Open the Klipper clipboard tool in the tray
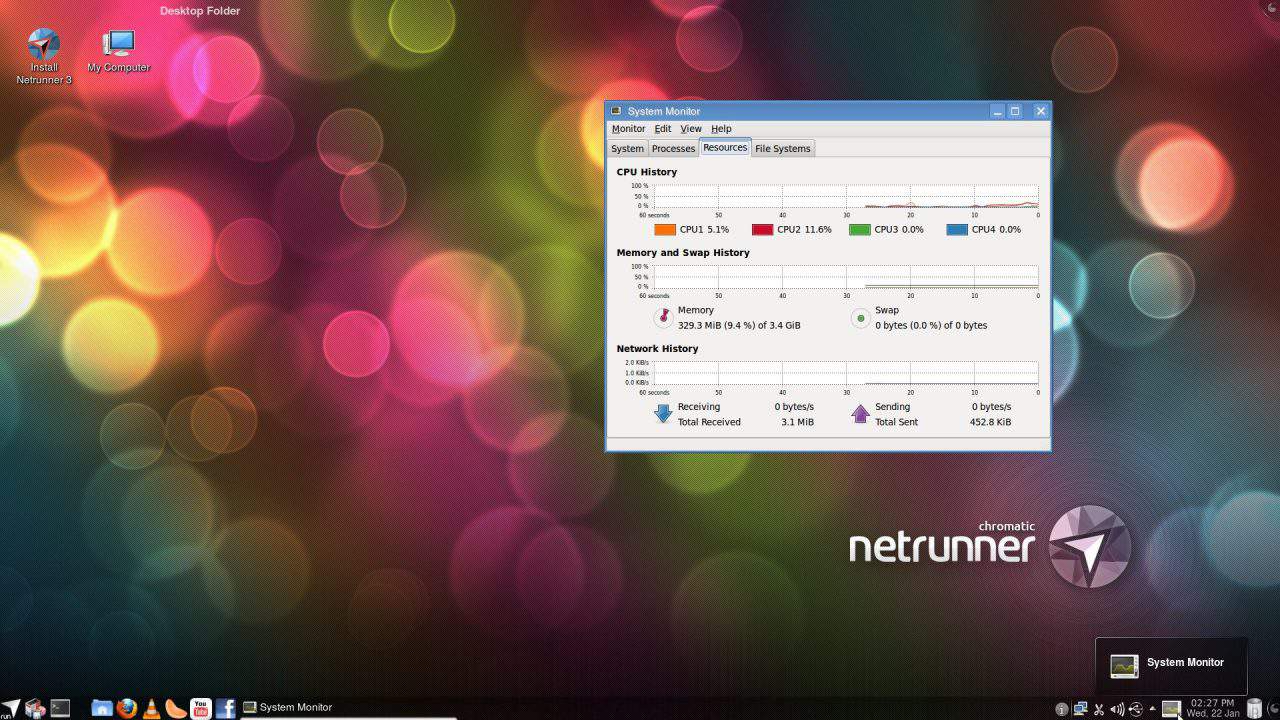 tap(1099, 707)
